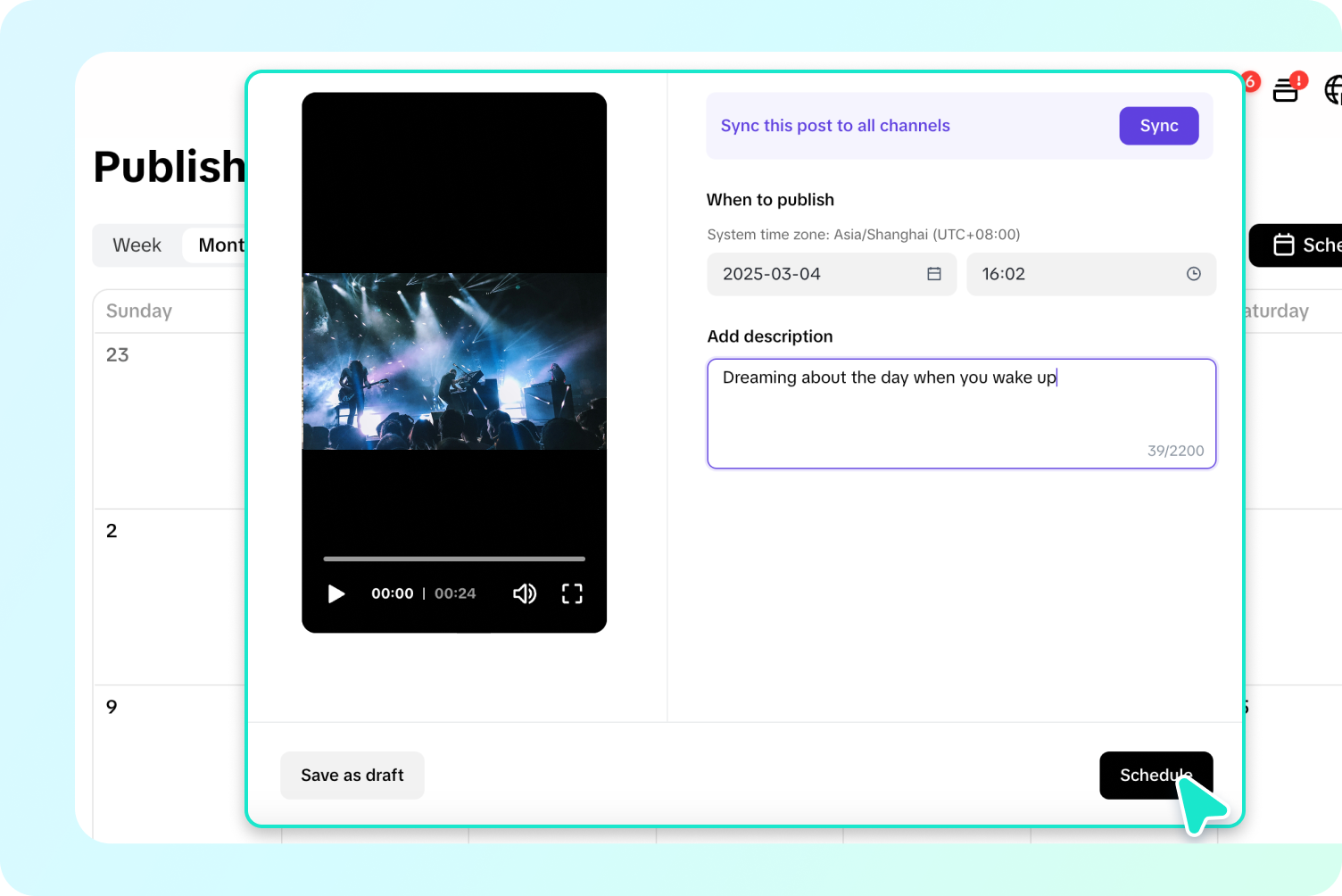Click the Sync button
Image resolution: width=1342 pixels, height=896 pixels.
click(x=1159, y=126)
